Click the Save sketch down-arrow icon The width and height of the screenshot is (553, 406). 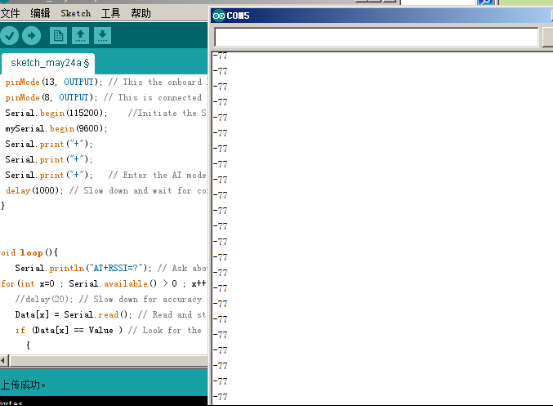102,36
